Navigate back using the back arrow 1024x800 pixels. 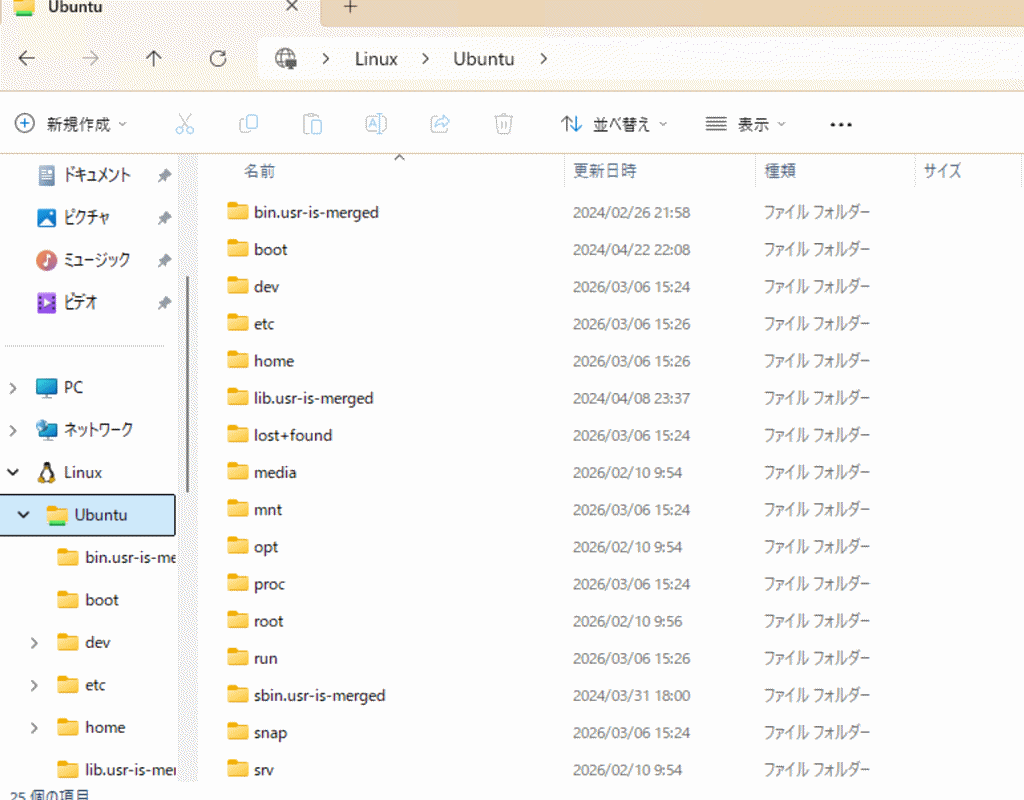pyautogui.click(x=27, y=59)
